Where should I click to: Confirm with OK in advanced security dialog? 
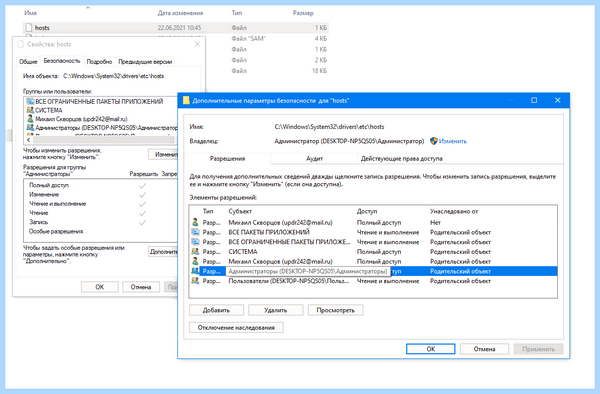click(430, 349)
